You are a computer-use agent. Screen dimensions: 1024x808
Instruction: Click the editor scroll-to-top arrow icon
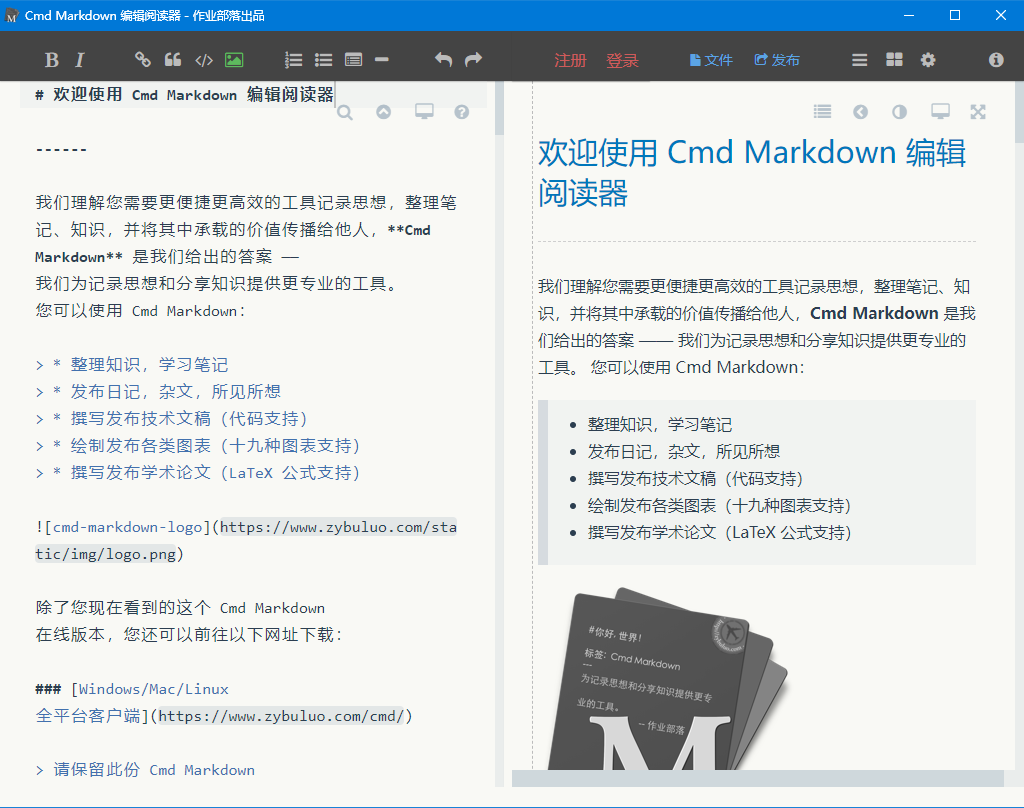pyautogui.click(x=383, y=112)
